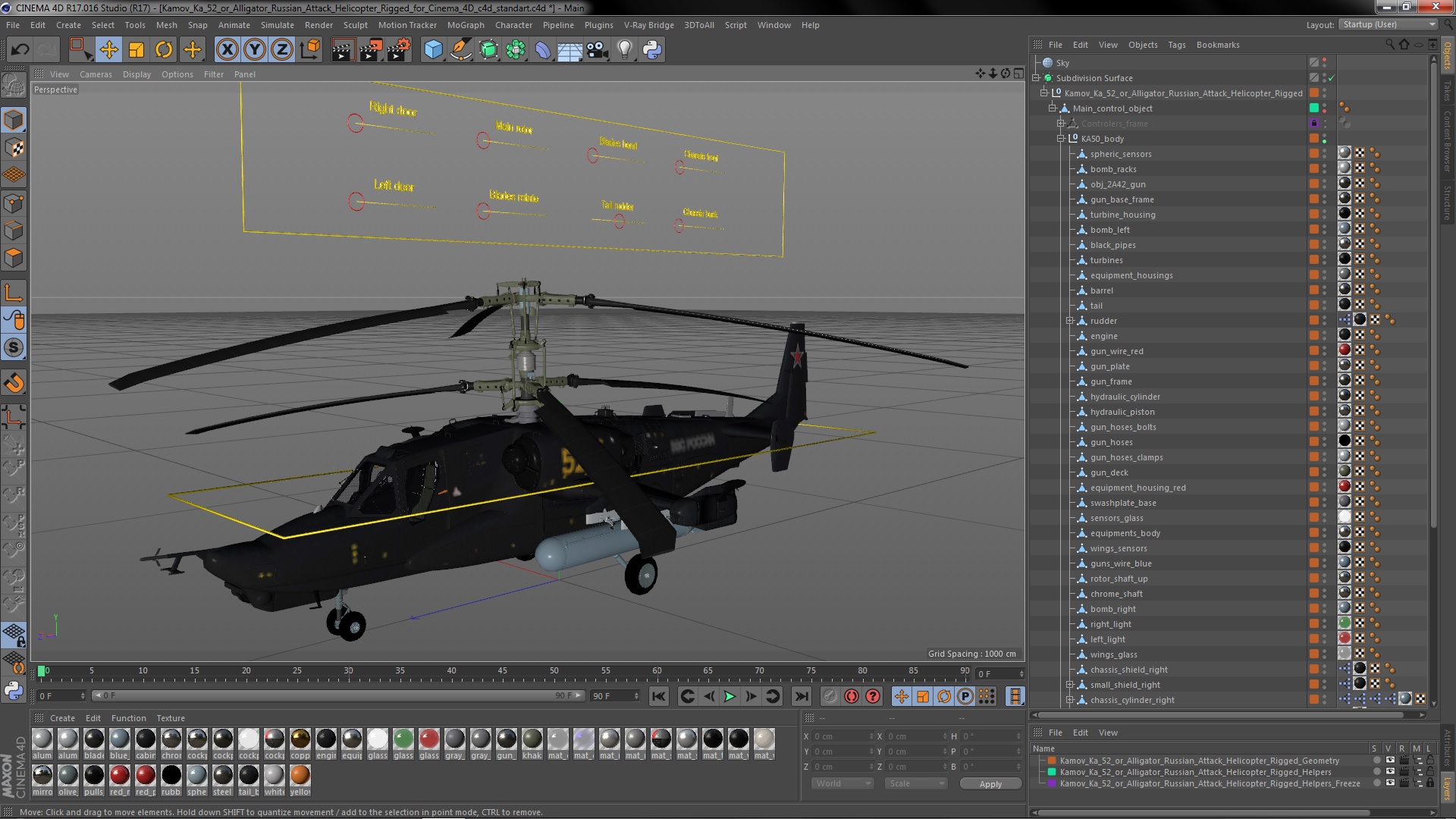This screenshot has width=1456, height=819.
Task: Add a Cube primitive object
Action: pyautogui.click(x=433, y=50)
